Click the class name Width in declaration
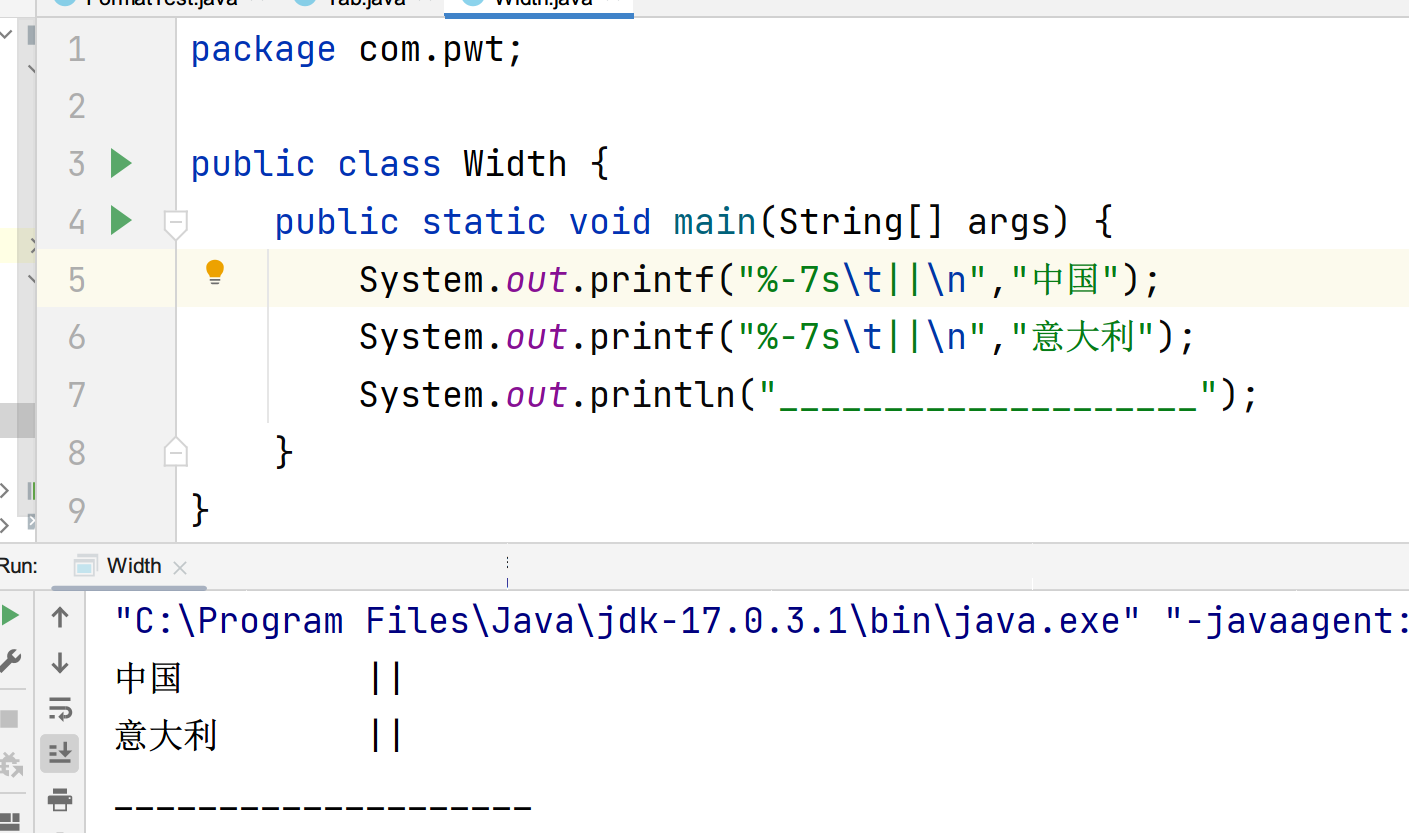The image size is (1409, 833). [515, 163]
